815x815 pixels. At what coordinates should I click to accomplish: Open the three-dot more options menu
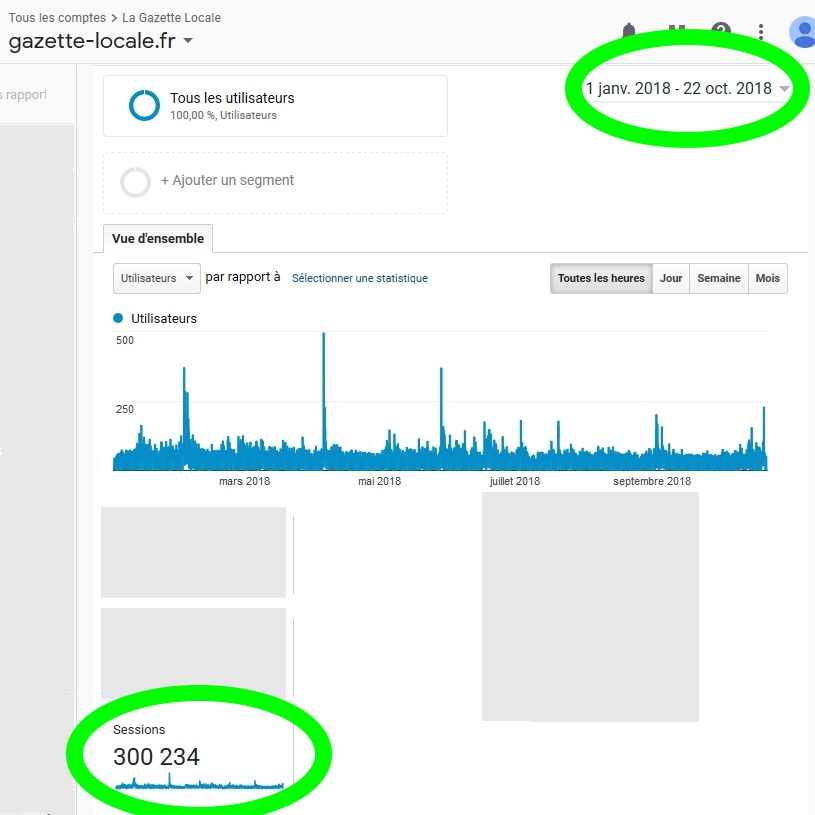point(761,32)
